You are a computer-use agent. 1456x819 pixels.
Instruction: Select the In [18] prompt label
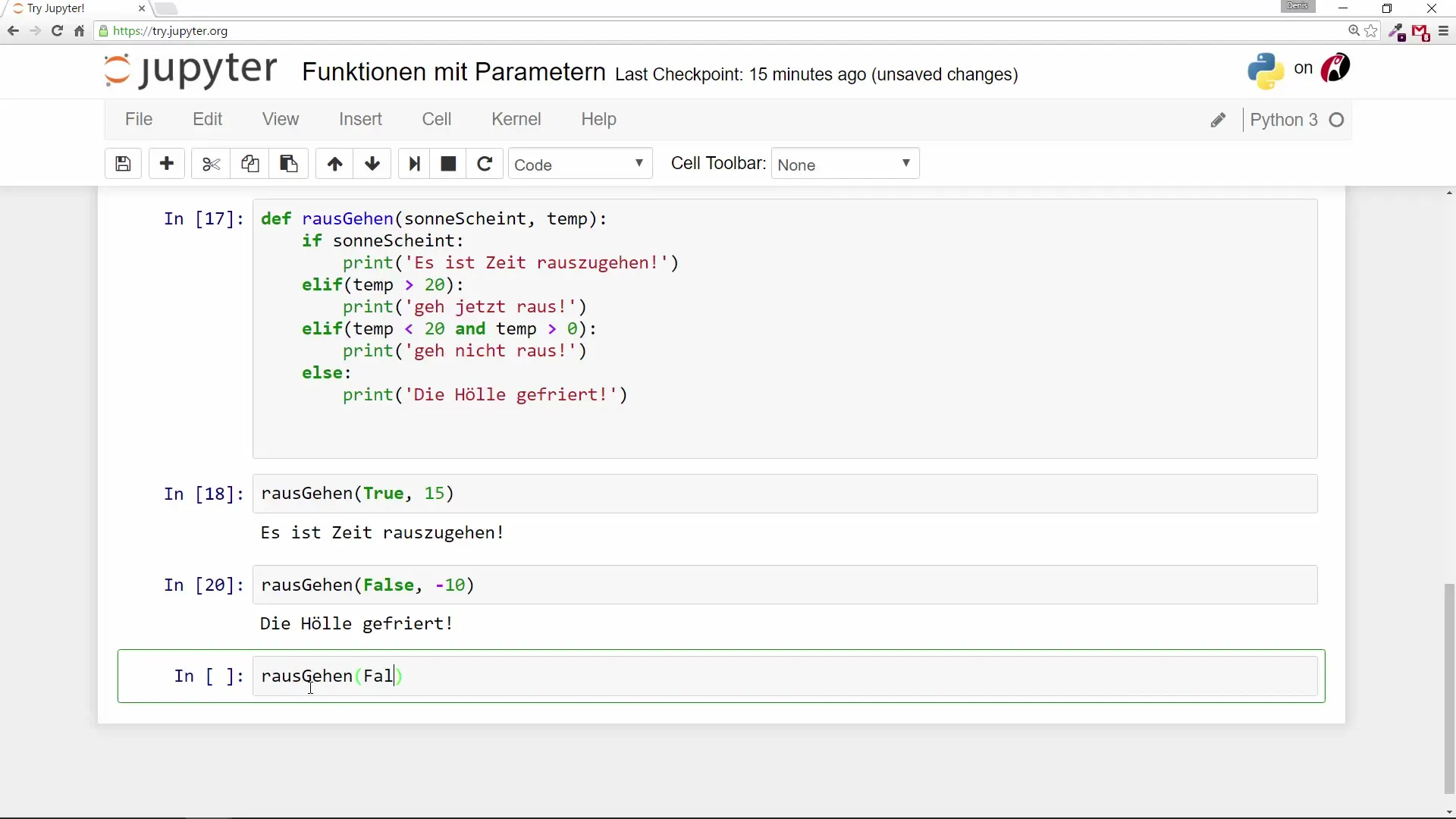click(x=203, y=494)
